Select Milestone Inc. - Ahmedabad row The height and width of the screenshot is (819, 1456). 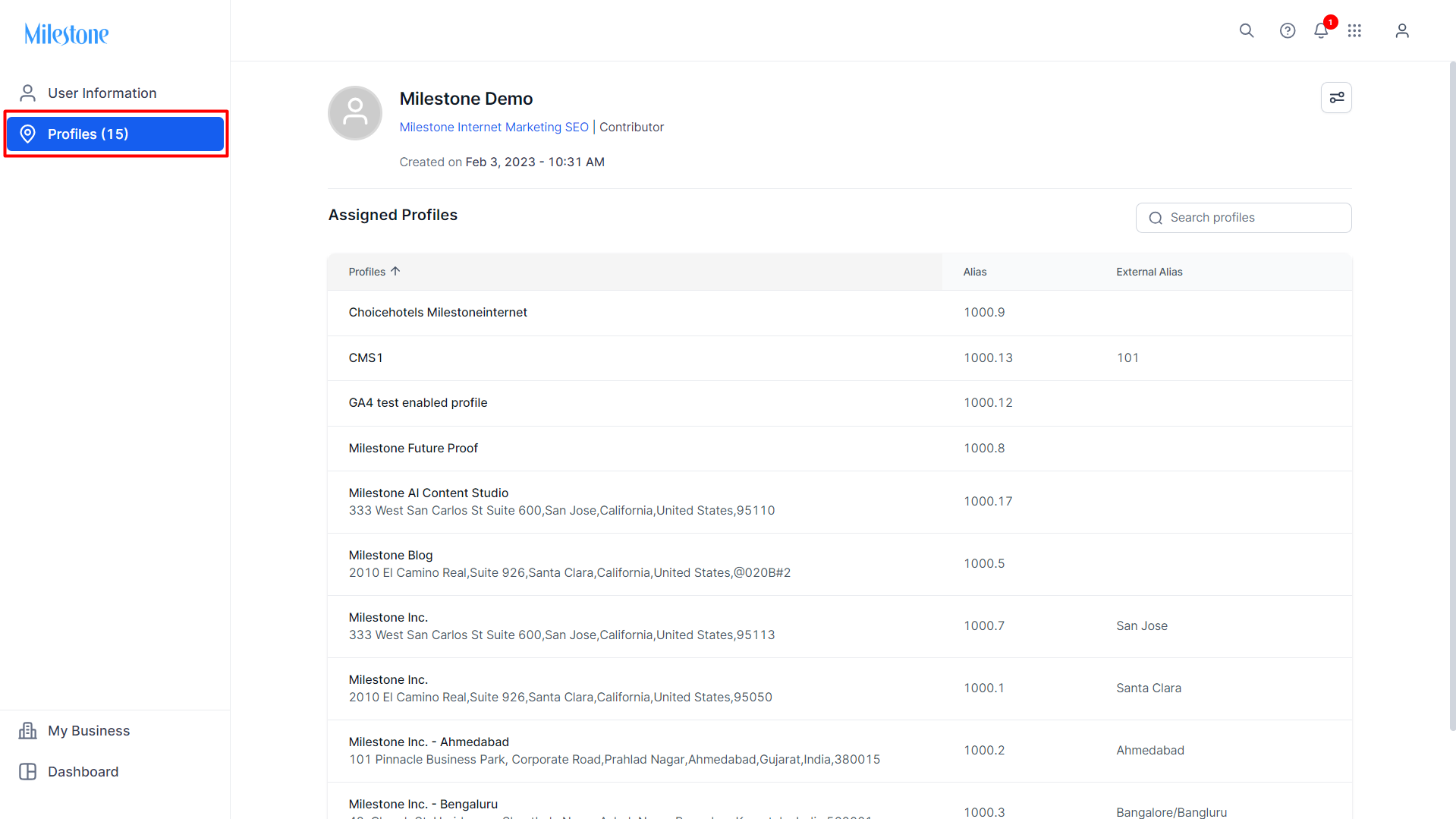point(840,751)
